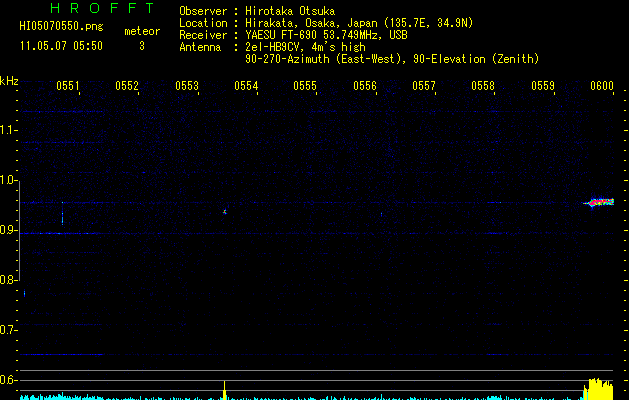The height and width of the screenshot is (400, 629).
Task: Click the 0.9 kHz axis label
Action: click(x=8, y=230)
